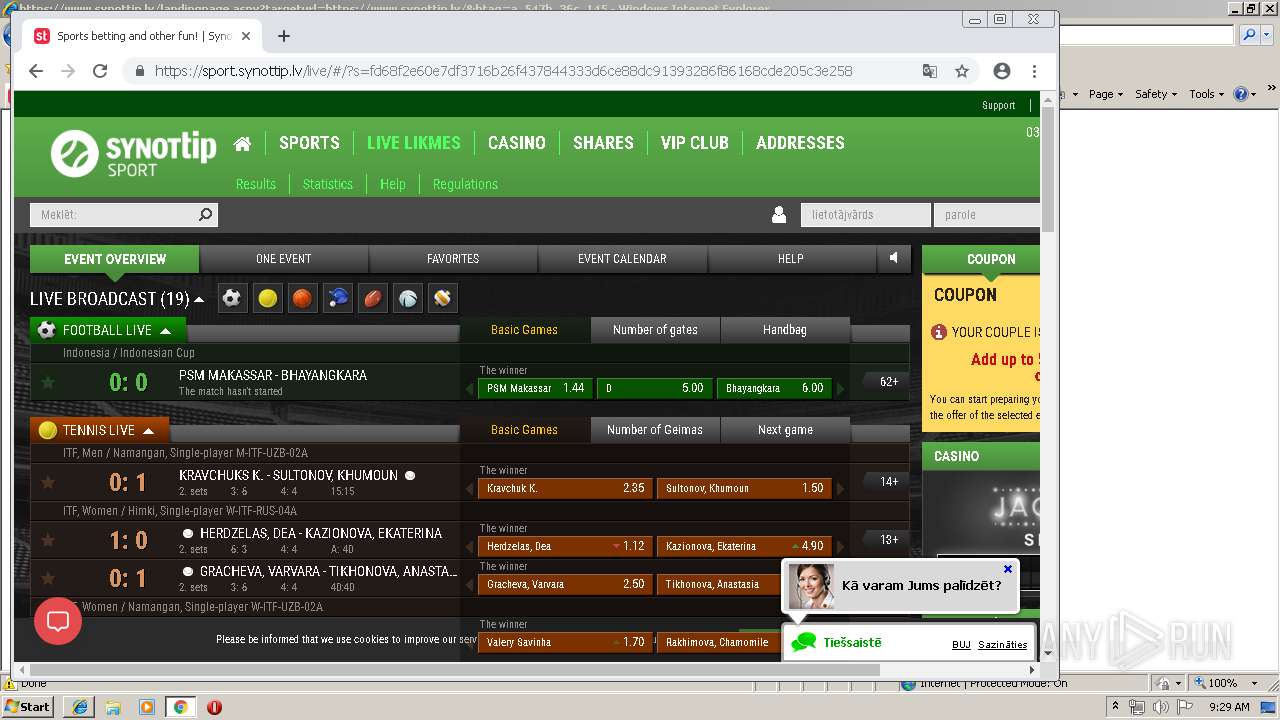Click the Synottip Sport logo
Viewport: 1280px width, 720px height.
(133, 154)
